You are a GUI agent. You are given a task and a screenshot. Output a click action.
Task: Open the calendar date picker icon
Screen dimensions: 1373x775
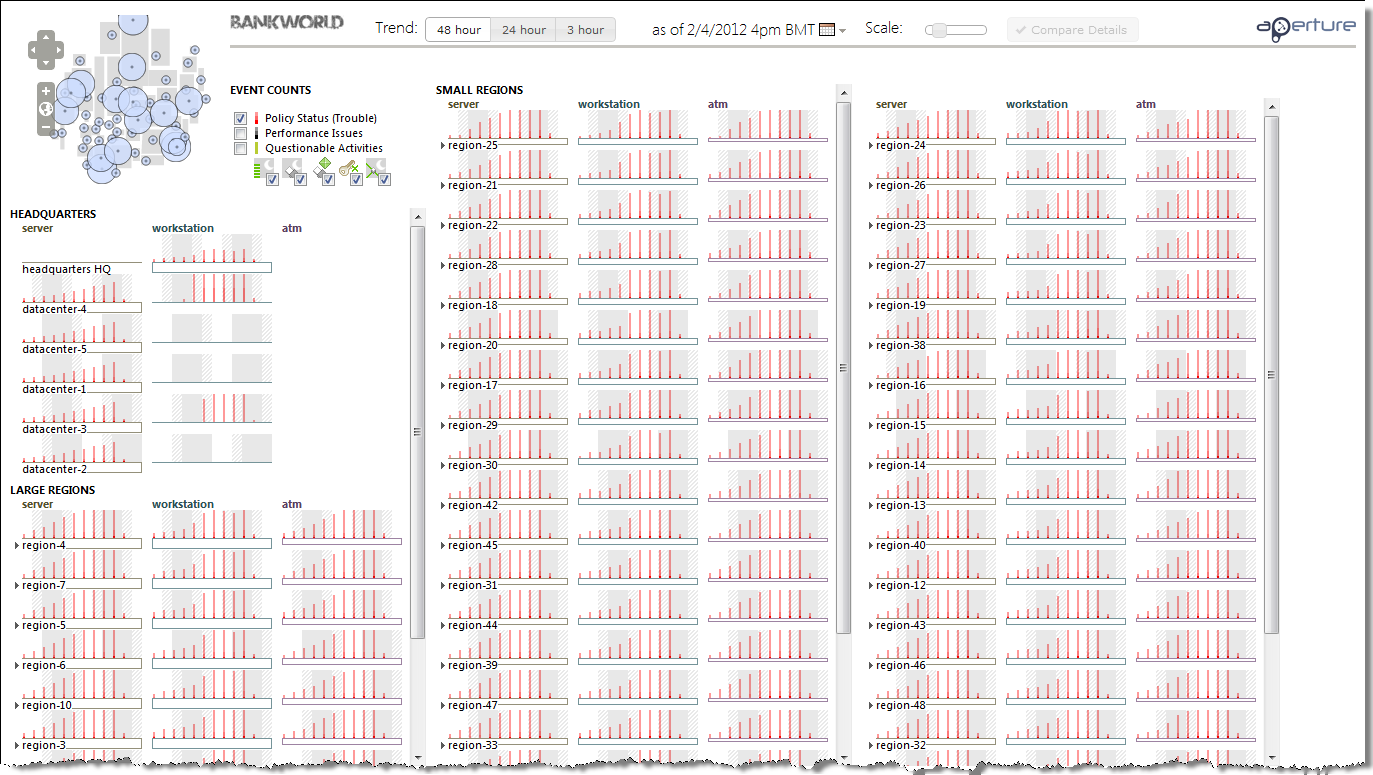[x=826, y=30]
